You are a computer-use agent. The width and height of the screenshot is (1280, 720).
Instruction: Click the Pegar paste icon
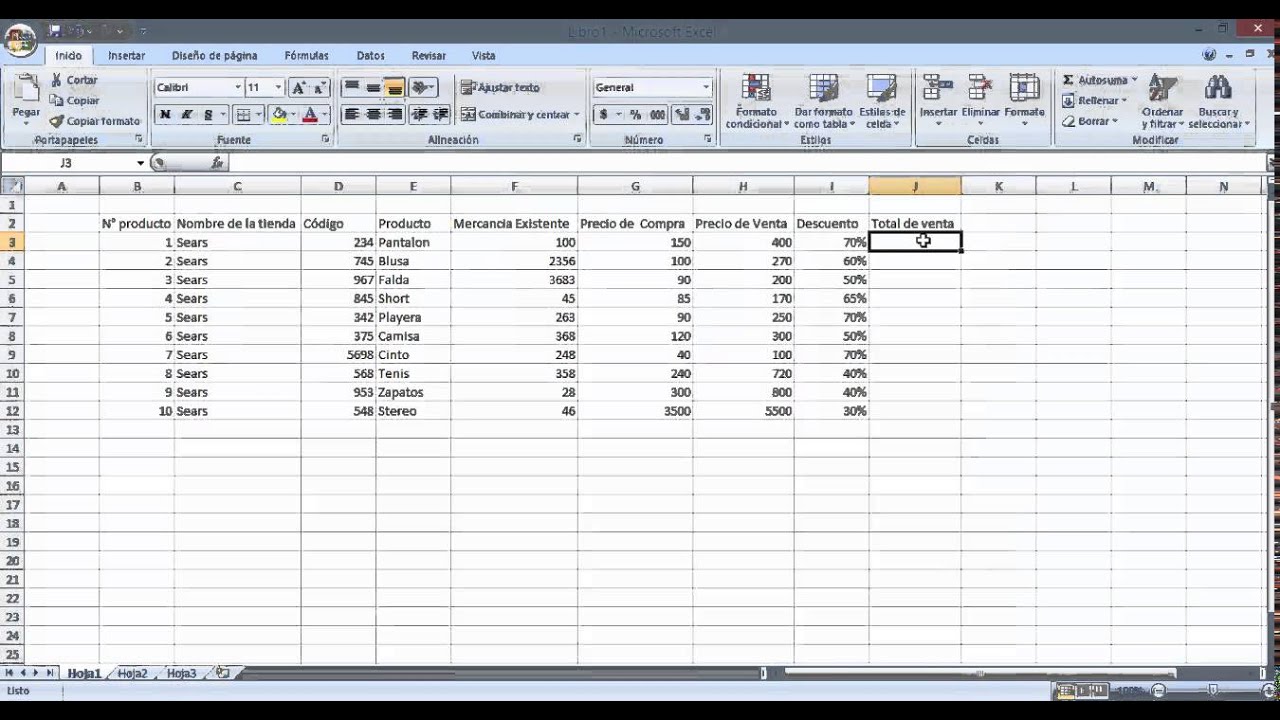pyautogui.click(x=26, y=90)
